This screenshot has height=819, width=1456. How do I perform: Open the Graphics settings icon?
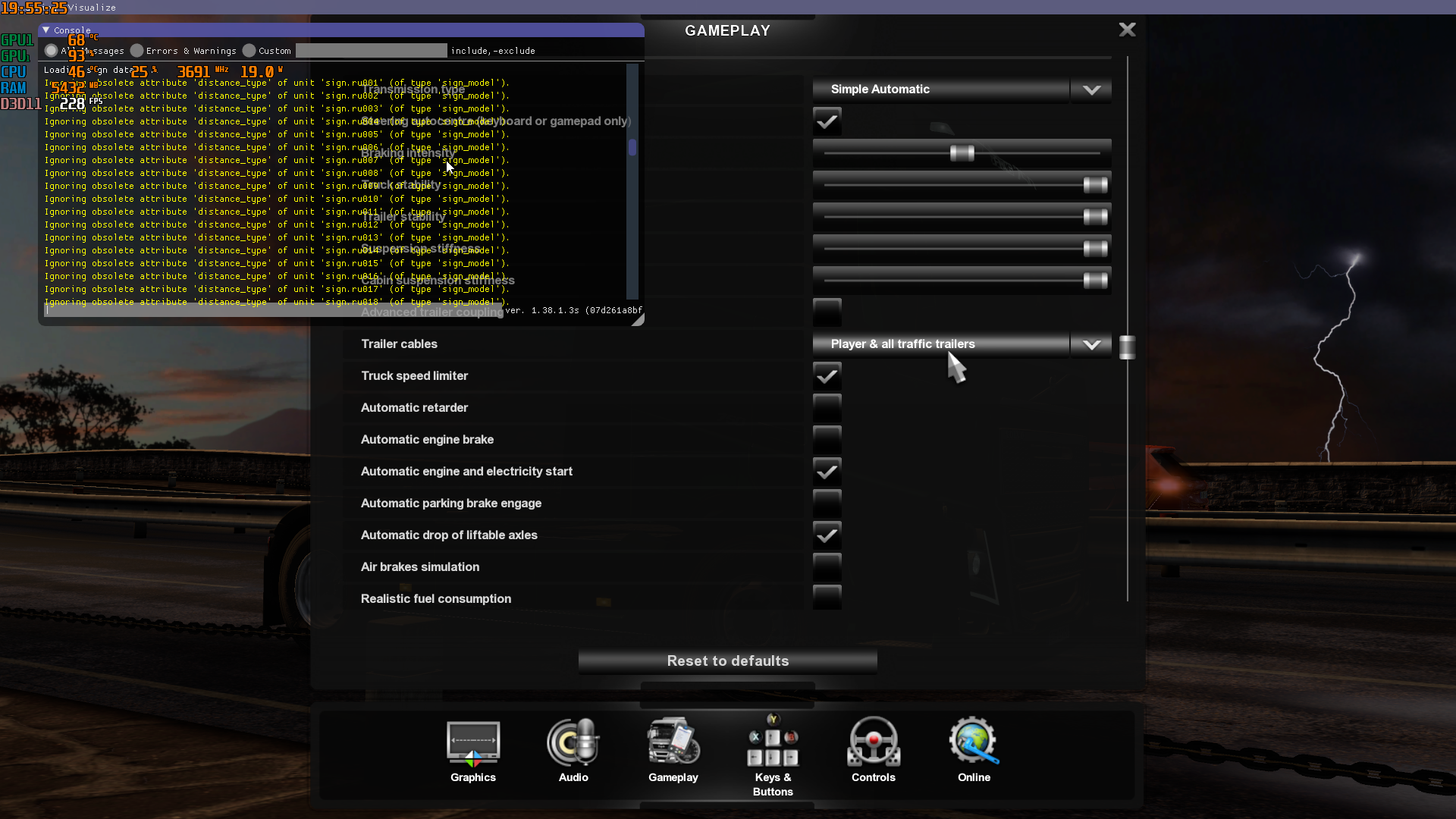tap(472, 743)
